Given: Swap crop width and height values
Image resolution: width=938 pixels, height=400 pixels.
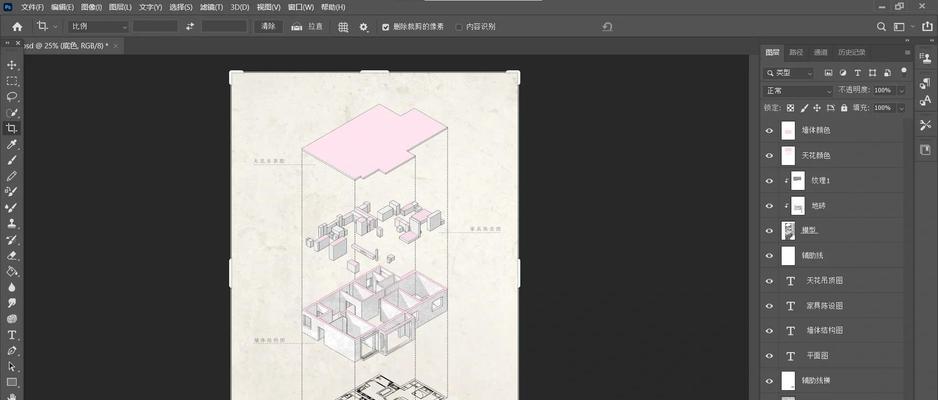Looking at the screenshot, I should tap(190, 26).
